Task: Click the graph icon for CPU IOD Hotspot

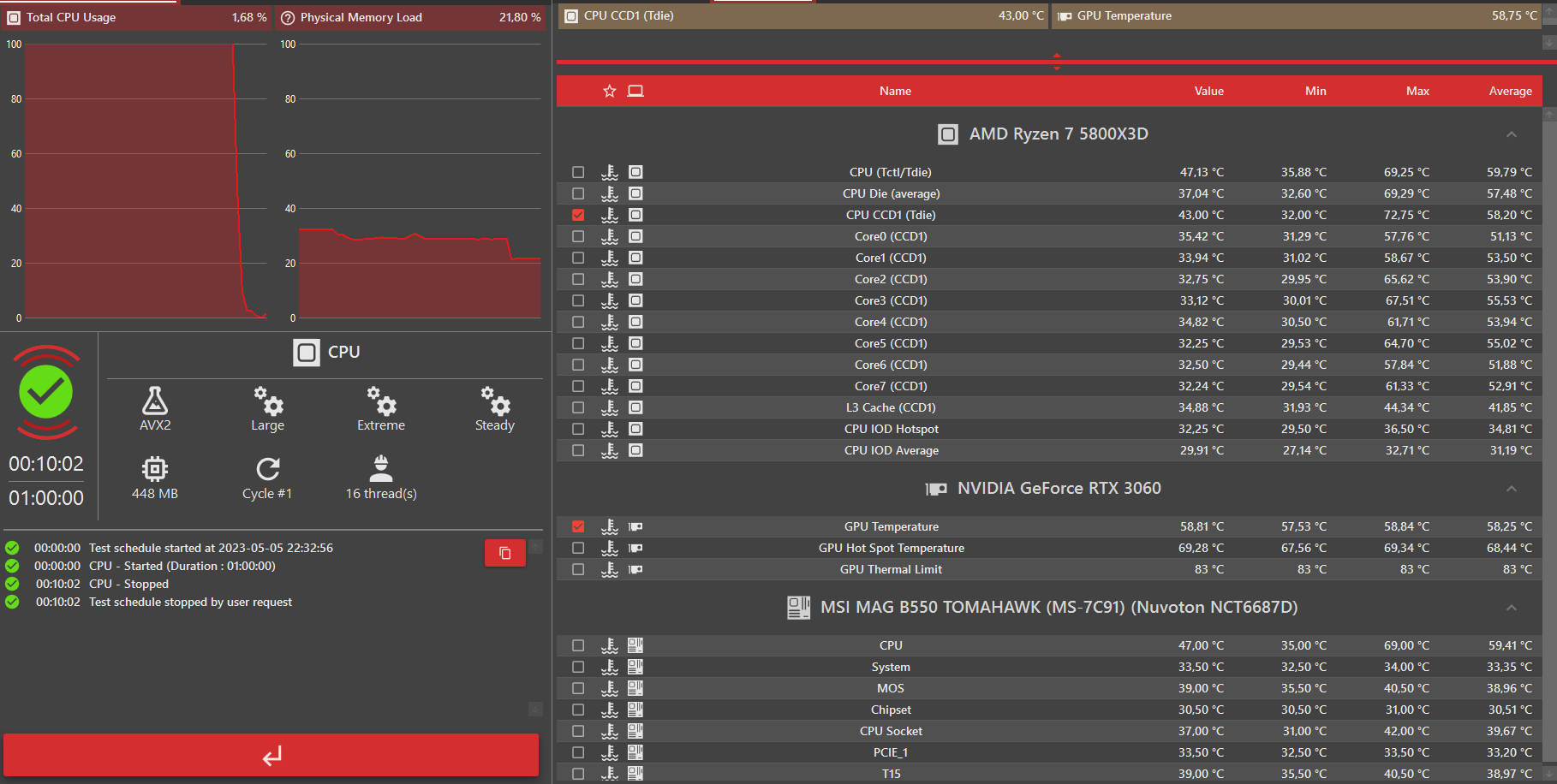Action: click(610, 429)
